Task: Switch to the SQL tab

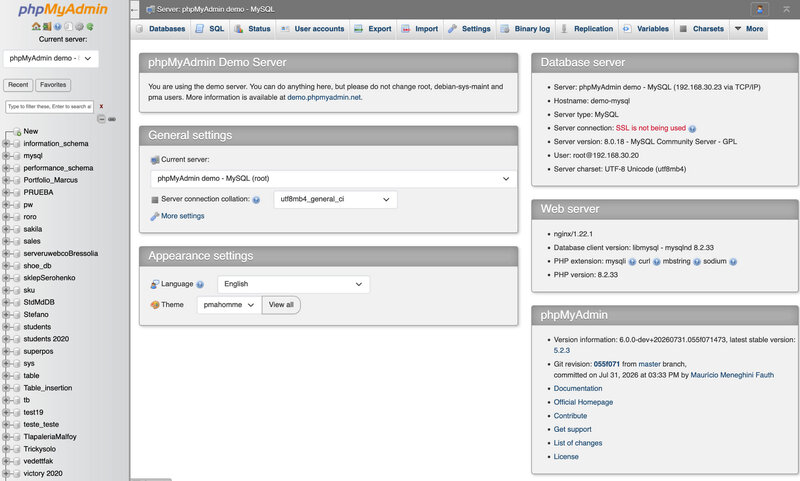Action: pyautogui.click(x=210, y=29)
